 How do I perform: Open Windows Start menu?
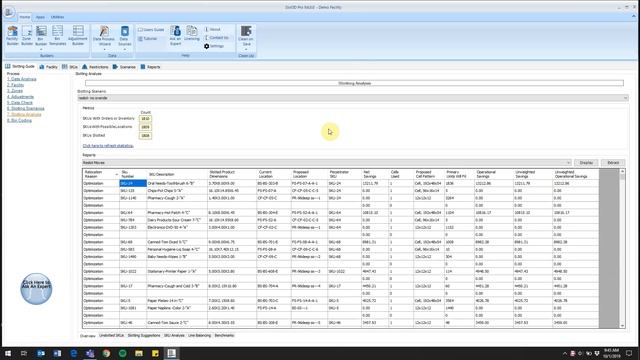pyautogui.click(x=8, y=353)
